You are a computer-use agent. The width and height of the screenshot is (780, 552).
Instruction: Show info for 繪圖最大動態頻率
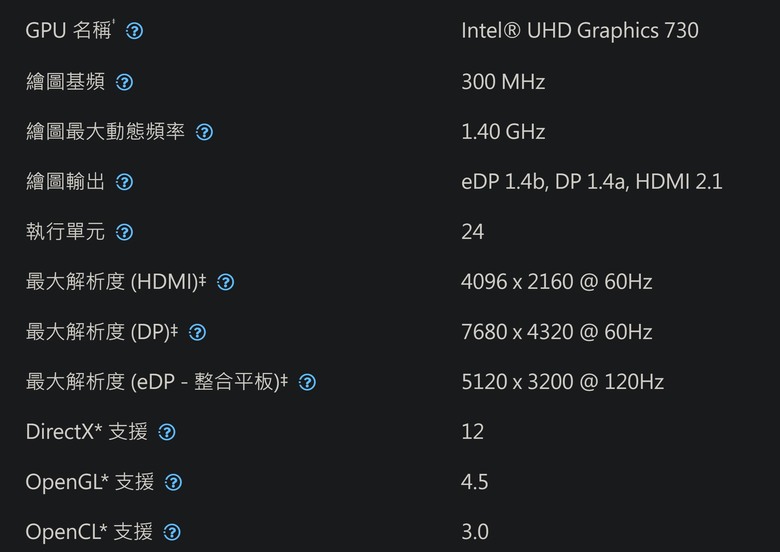(x=204, y=132)
